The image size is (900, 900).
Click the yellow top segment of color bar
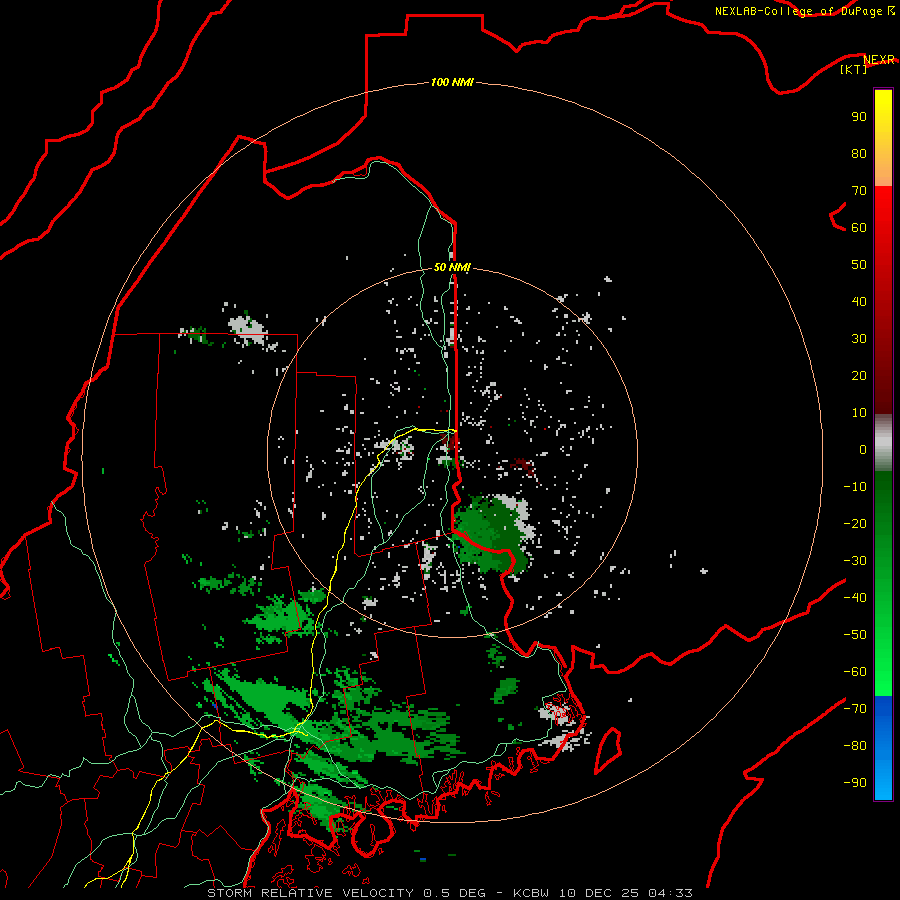point(883,138)
